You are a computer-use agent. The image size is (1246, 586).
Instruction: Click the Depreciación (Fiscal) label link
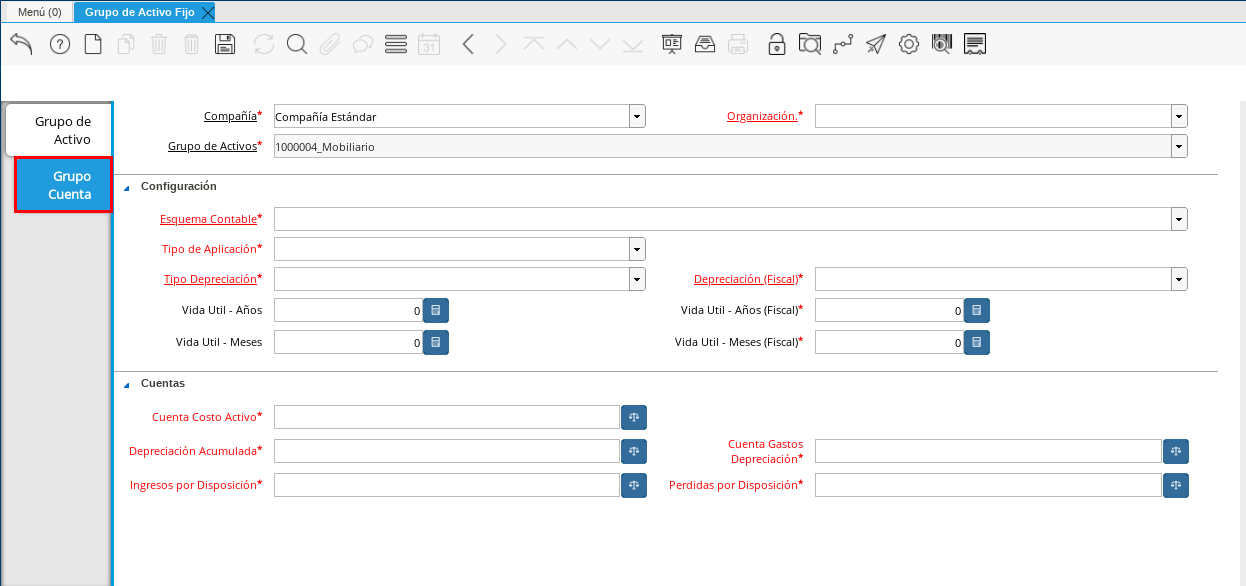745,278
